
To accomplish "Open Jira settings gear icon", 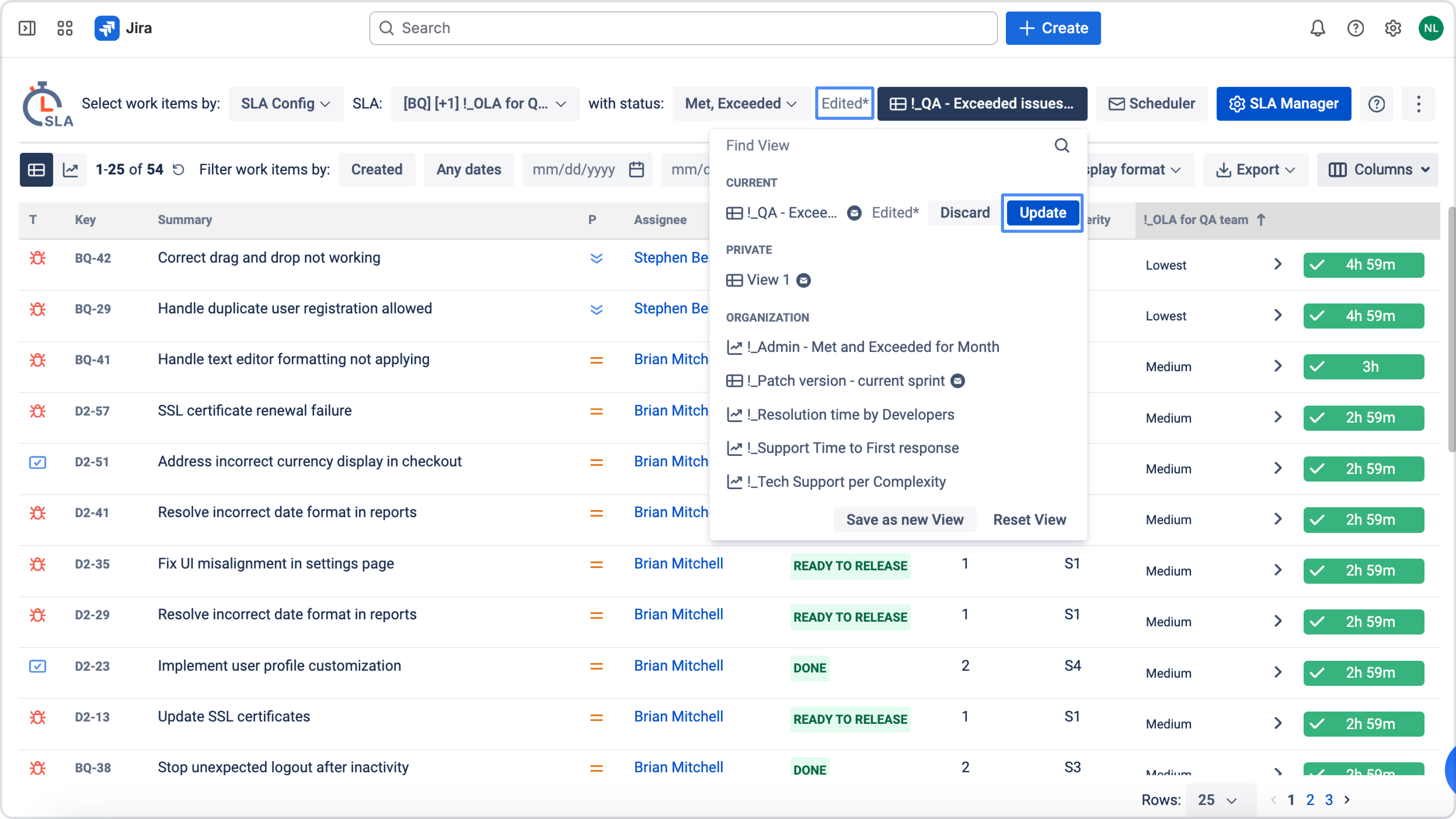I will (x=1393, y=28).
